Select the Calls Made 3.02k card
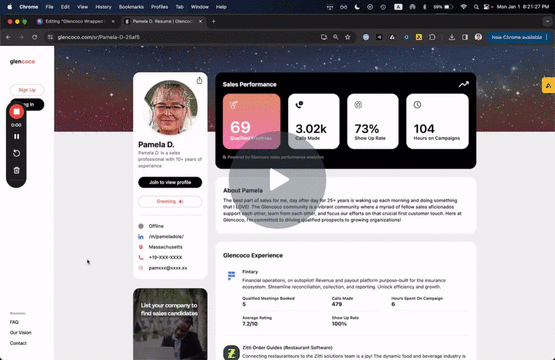This screenshot has height=360, width=555. (314, 121)
